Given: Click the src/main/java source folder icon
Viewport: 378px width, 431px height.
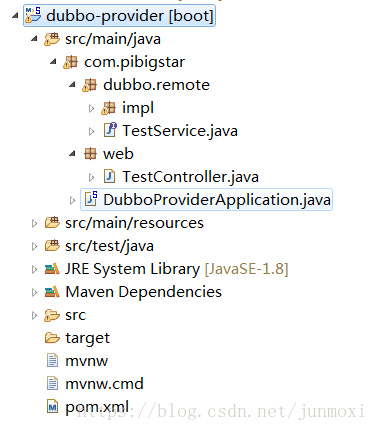Looking at the screenshot, I should tap(52, 39).
